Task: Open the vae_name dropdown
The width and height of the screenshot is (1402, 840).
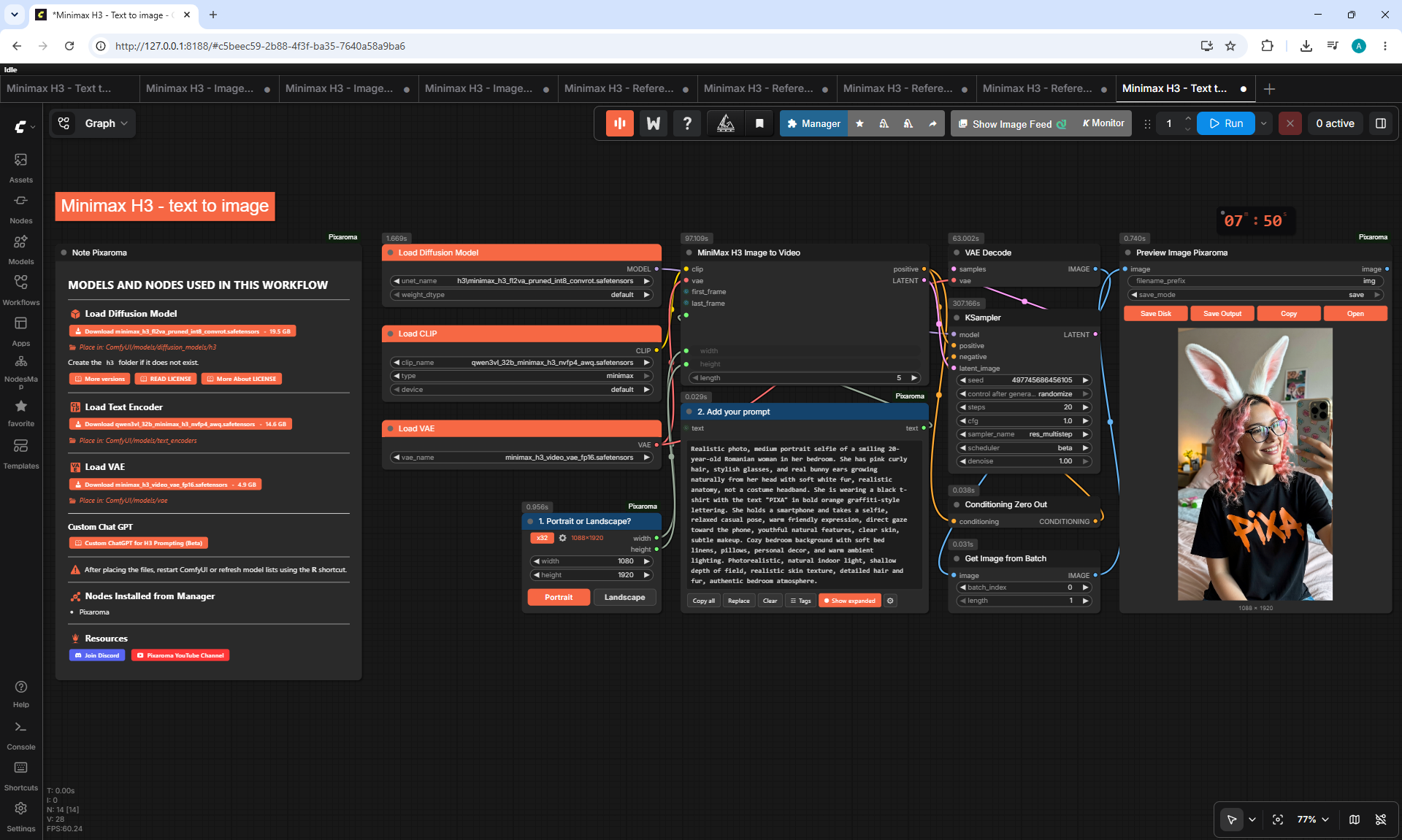Action: [x=521, y=458]
